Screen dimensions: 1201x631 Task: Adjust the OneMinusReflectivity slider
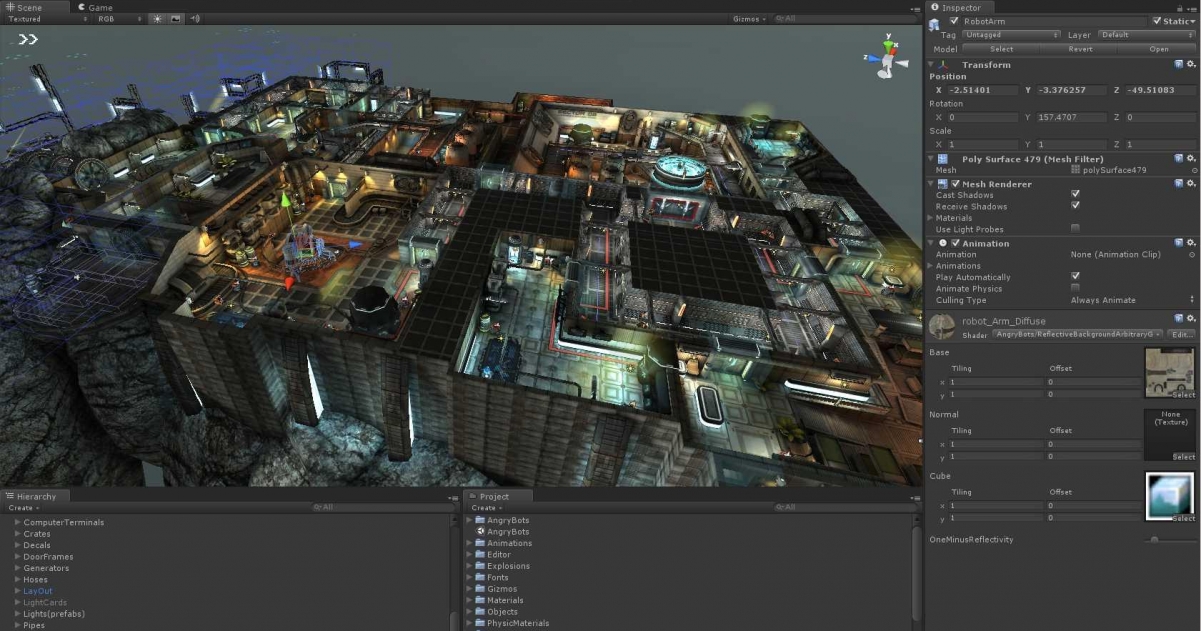(1154, 540)
